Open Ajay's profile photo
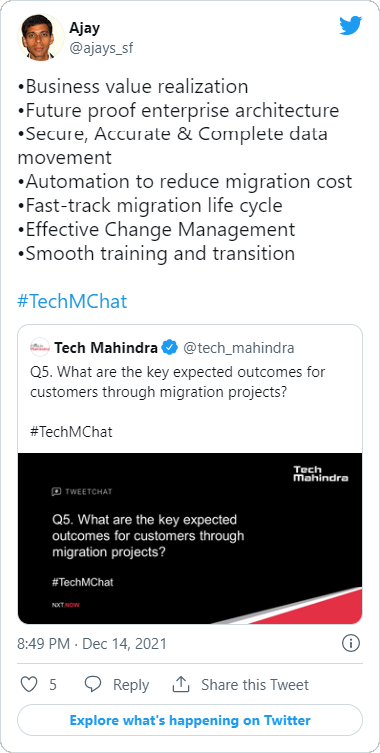The image size is (380, 753). (x=41, y=37)
